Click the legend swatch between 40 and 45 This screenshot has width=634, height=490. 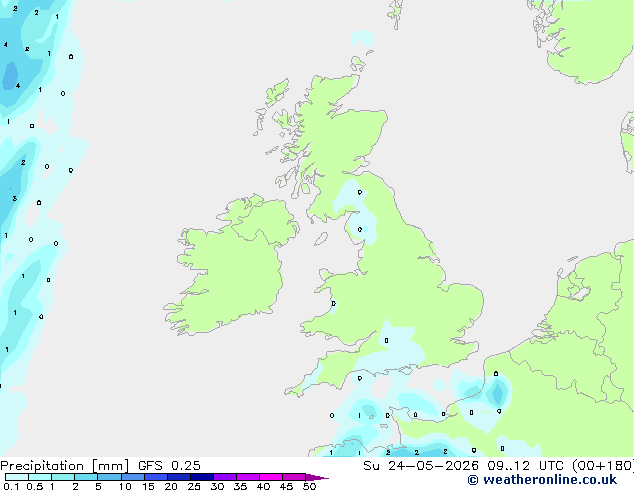coord(271,477)
